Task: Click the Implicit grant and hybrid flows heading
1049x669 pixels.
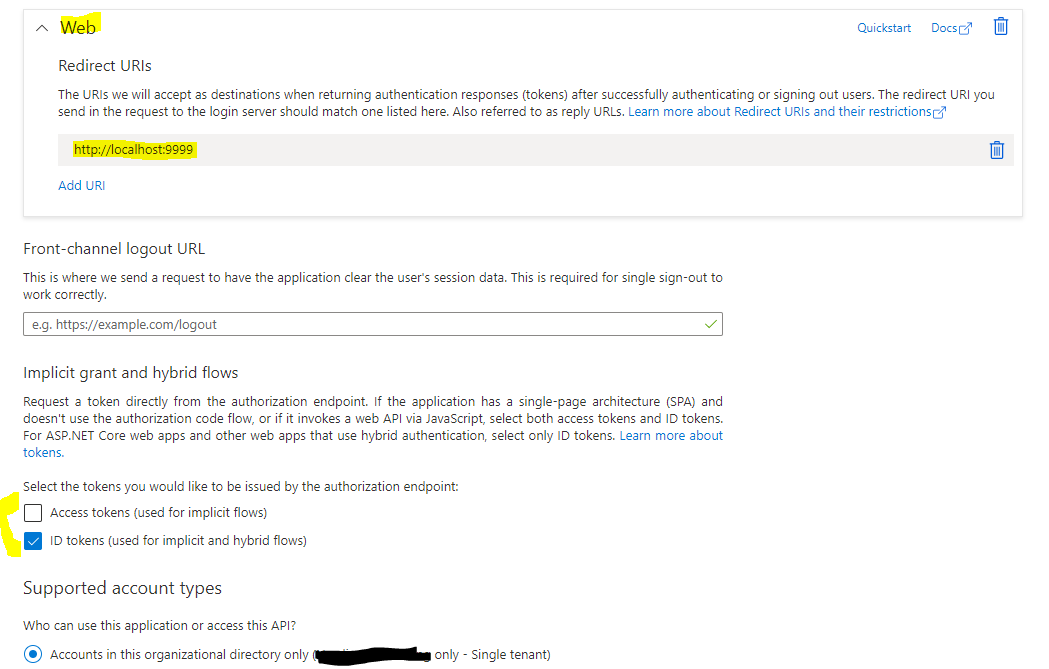Action: point(130,373)
